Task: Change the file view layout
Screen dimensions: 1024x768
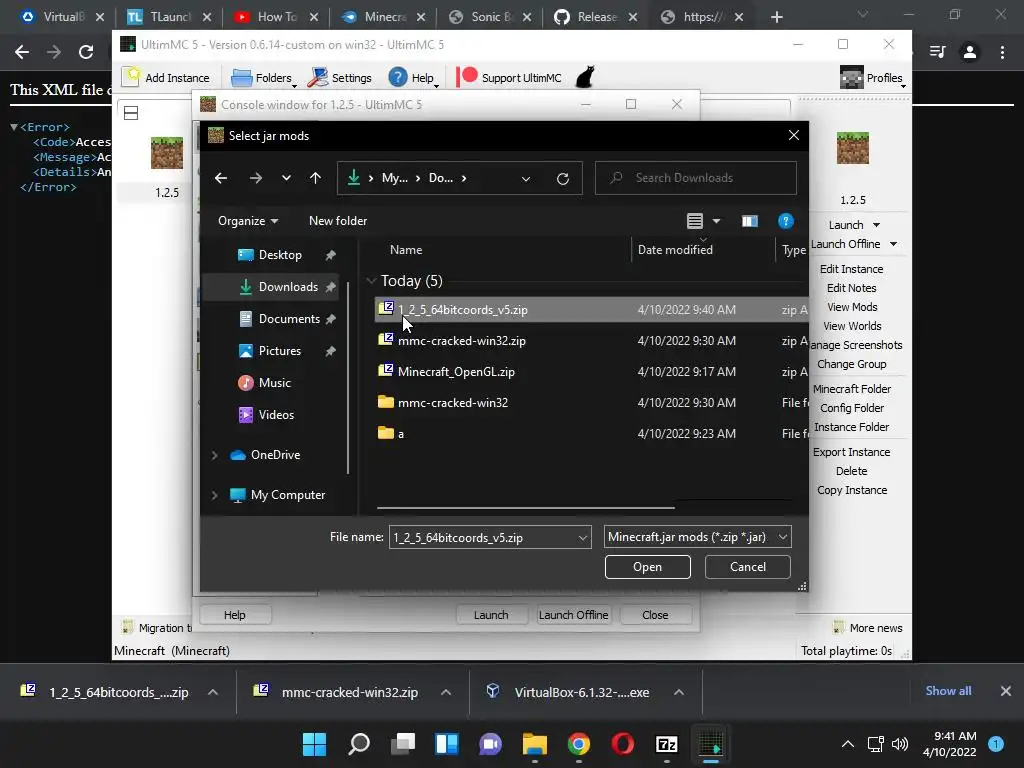Action: click(x=695, y=221)
